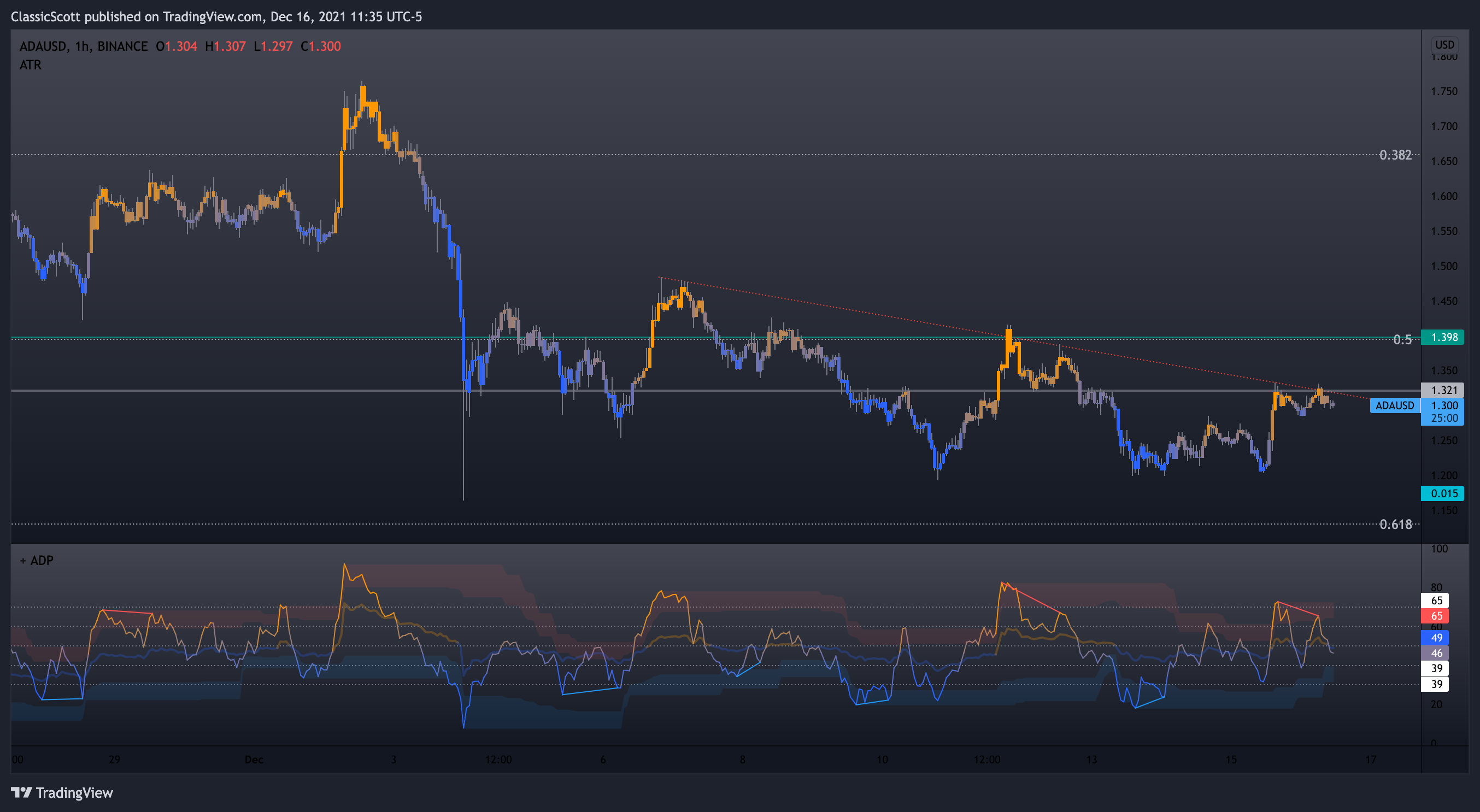Click the gray 46 indicator value label
This screenshot has height=812, width=1480.
point(1435,653)
